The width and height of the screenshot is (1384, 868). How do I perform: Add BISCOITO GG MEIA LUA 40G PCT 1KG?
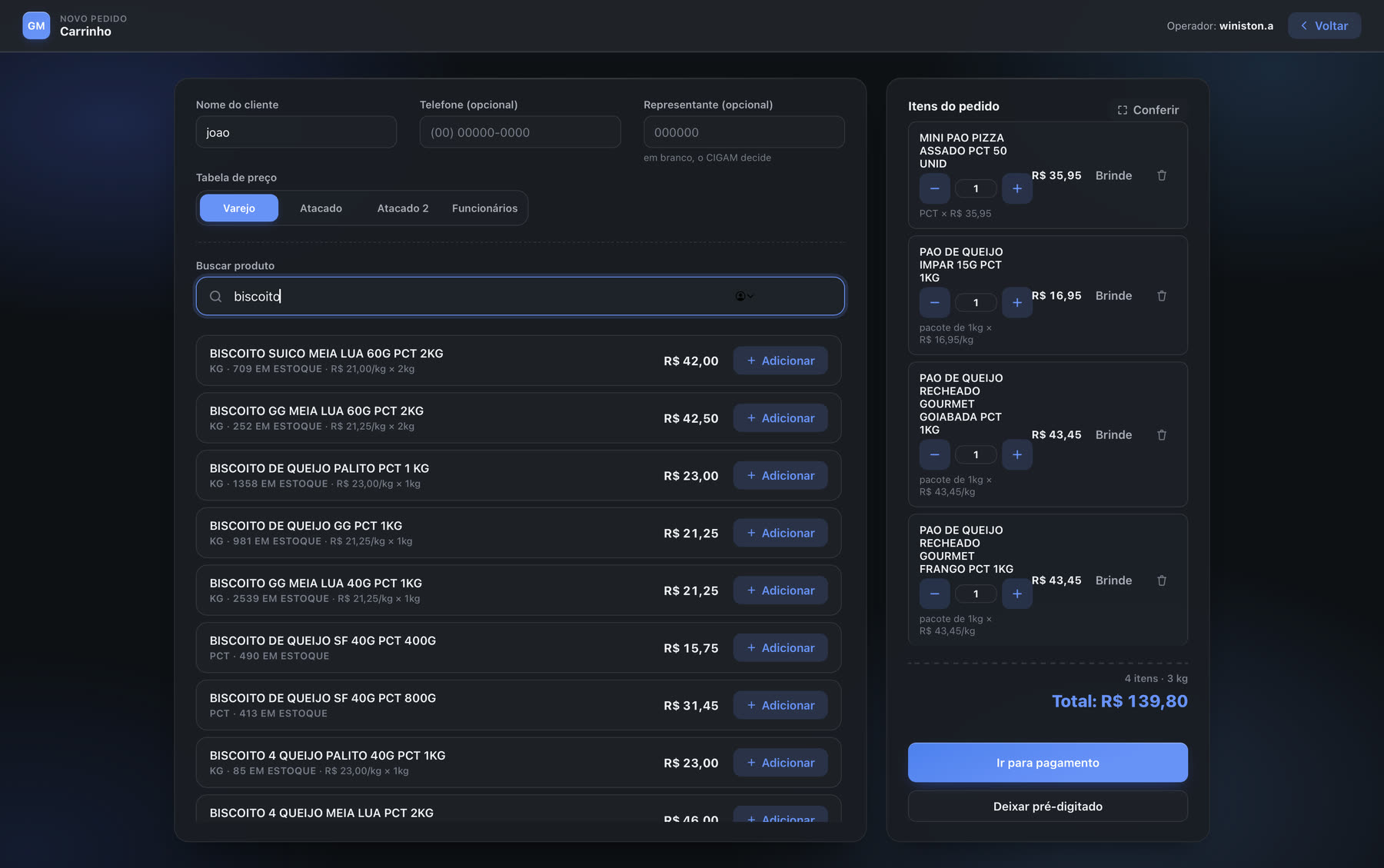pos(780,590)
